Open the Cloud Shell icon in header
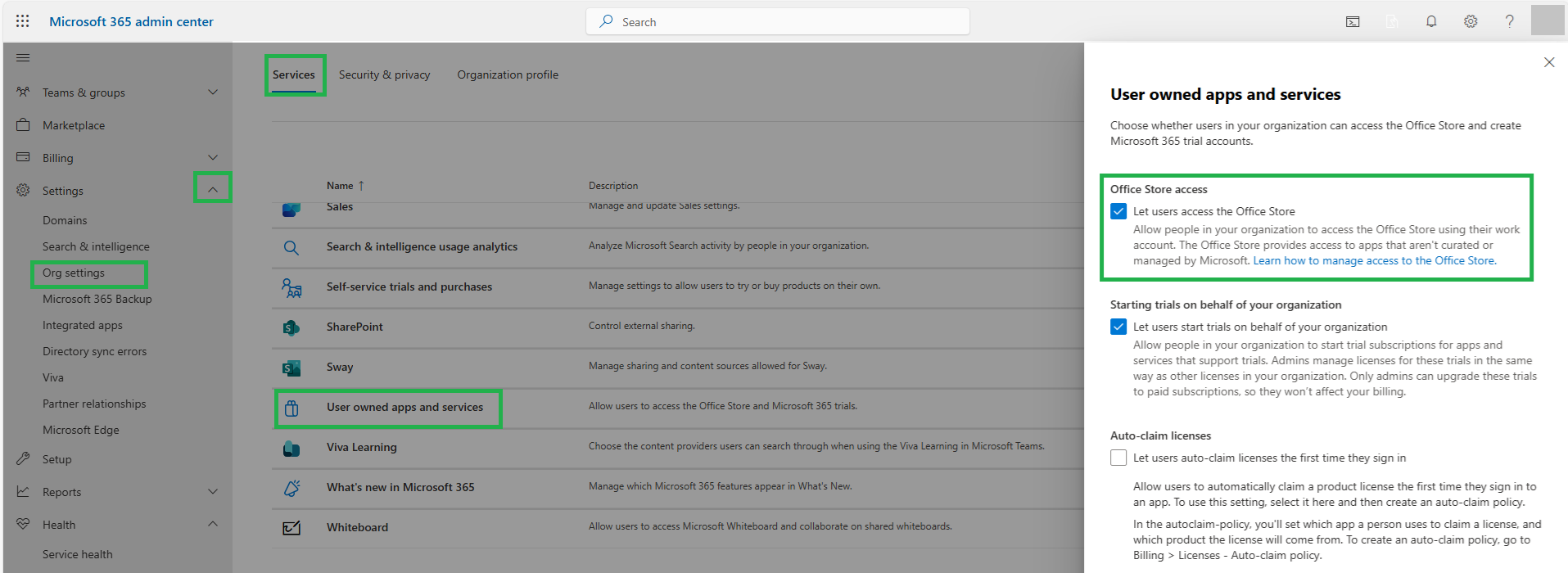Image resolution: width=1568 pixels, height=573 pixels. click(1353, 22)
